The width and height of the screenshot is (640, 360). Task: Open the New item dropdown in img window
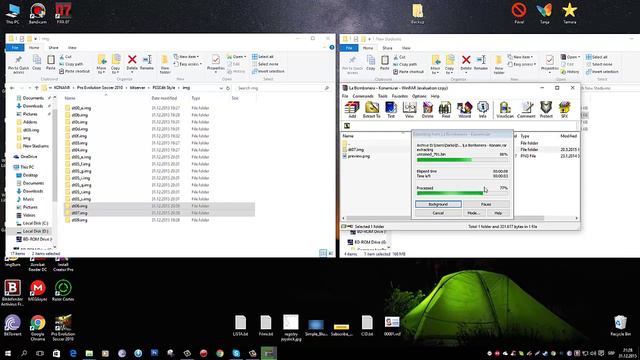(187, 57)
